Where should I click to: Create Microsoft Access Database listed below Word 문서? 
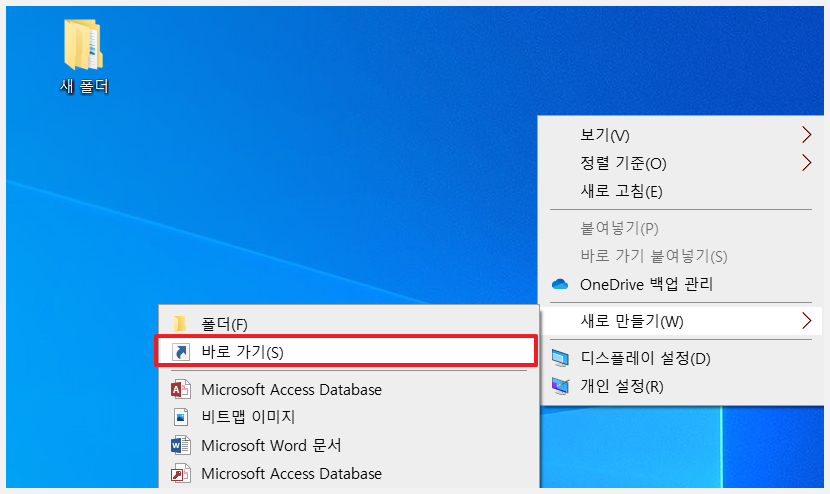point(348,473)
